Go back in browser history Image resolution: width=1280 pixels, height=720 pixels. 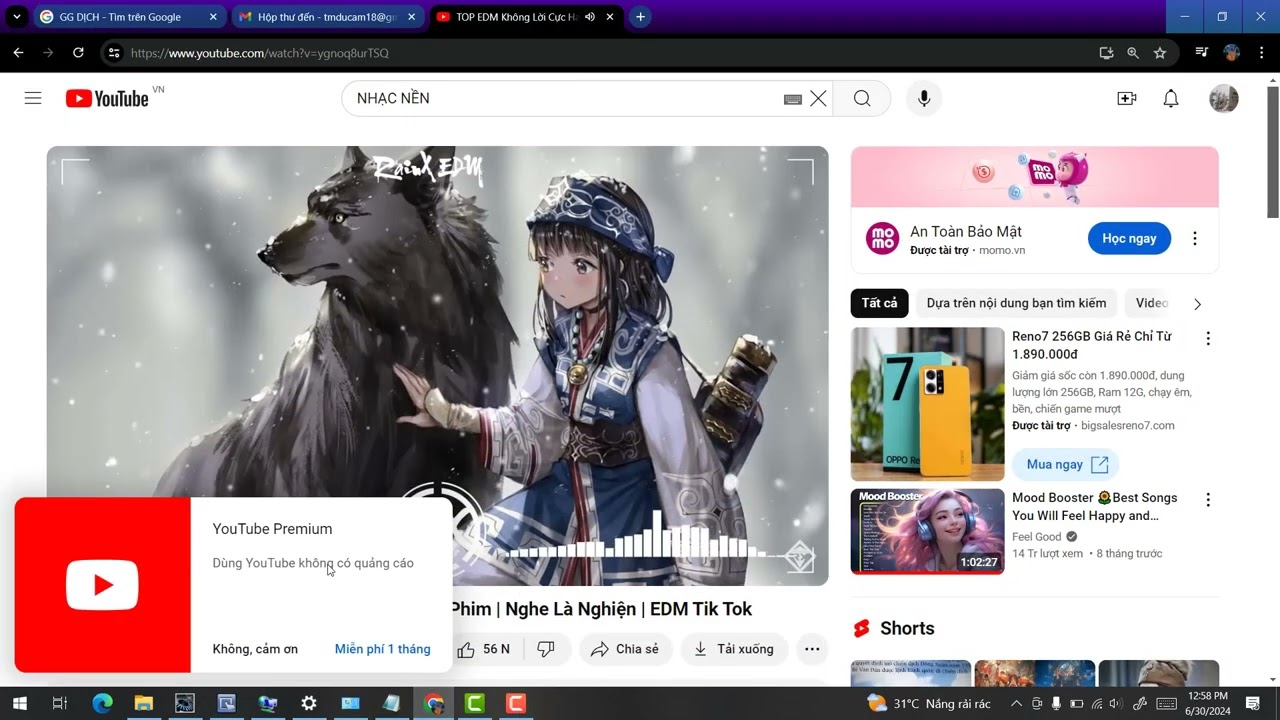coord(18,53)
